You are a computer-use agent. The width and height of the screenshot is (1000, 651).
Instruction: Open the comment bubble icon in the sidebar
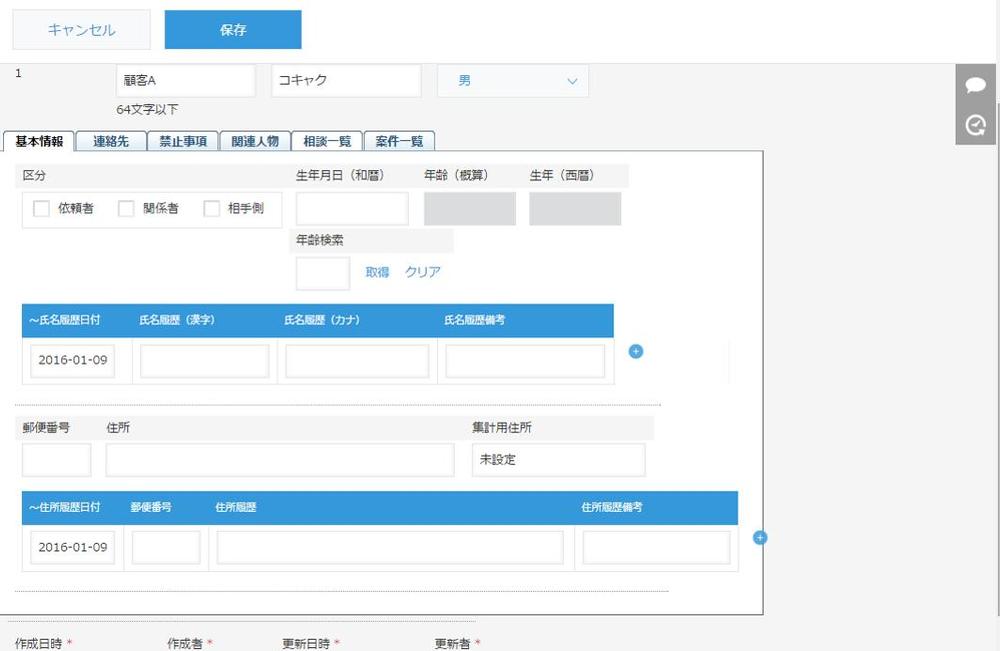point(975,85)
